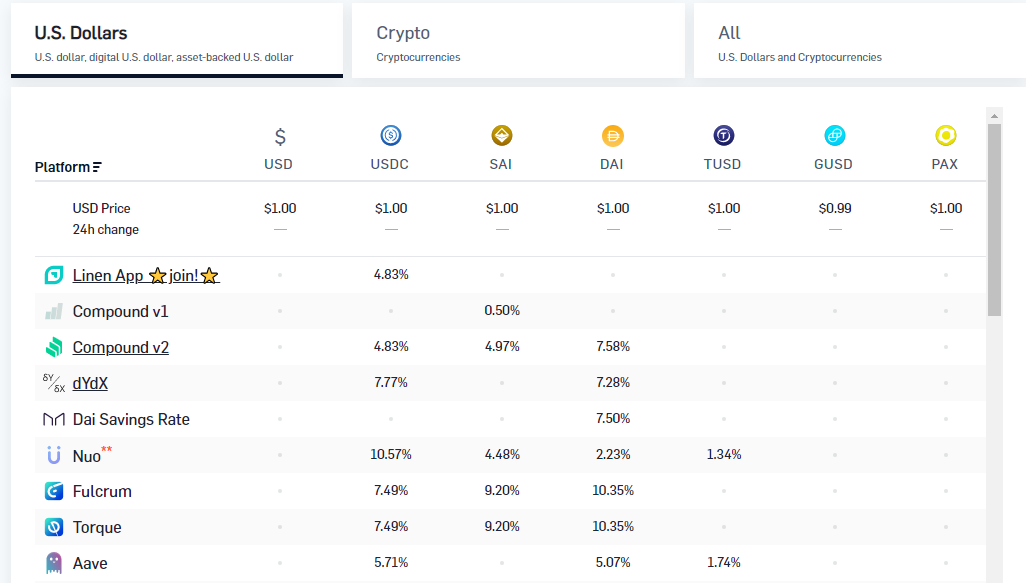Sort table by Platform column
The image size is (1026, 583).
[x=68, y=167]
